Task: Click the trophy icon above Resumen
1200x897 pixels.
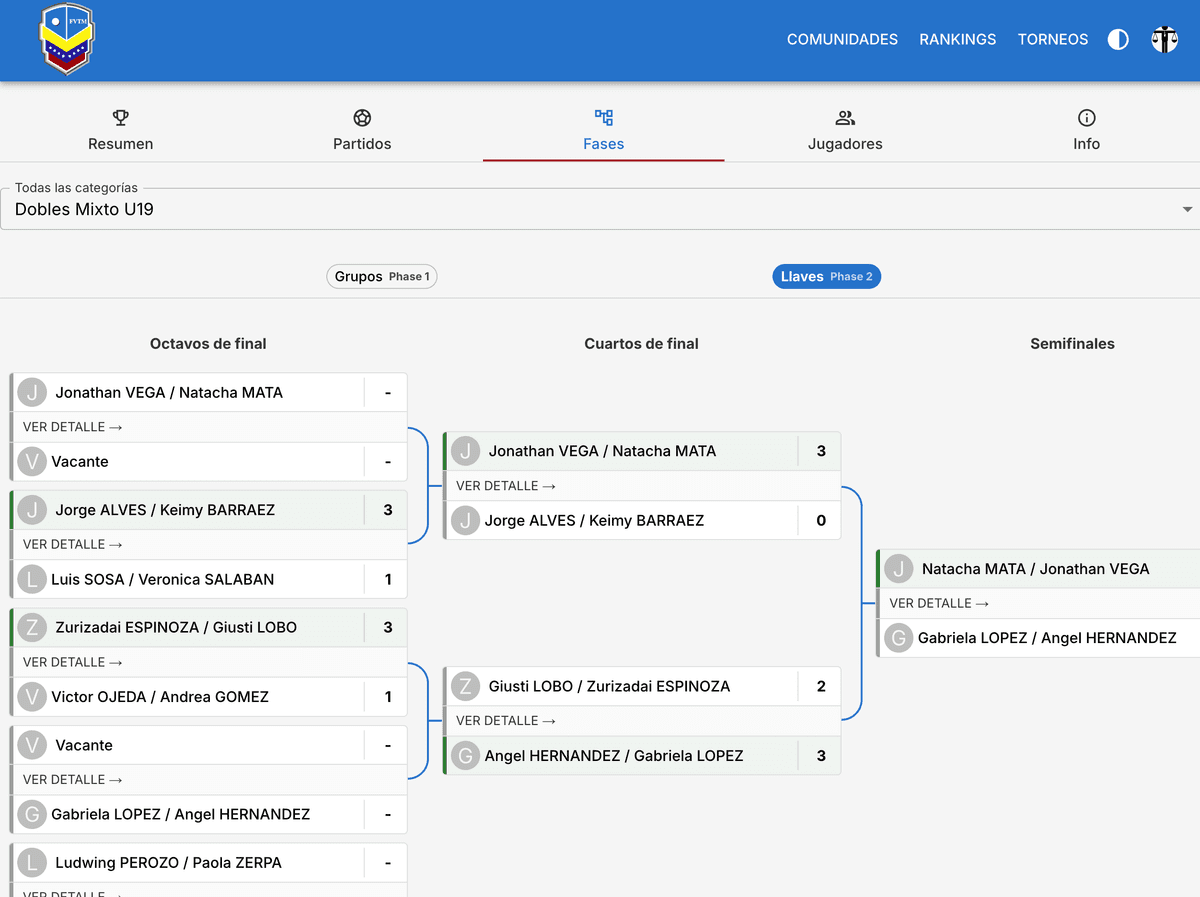Action: (120, 117)
